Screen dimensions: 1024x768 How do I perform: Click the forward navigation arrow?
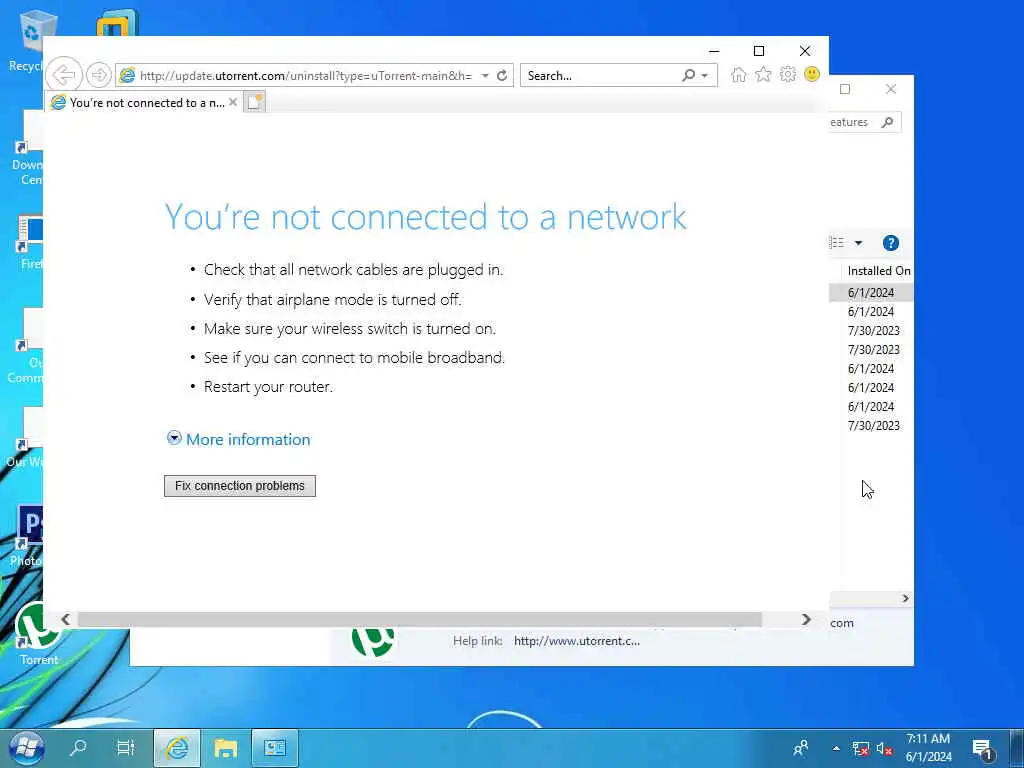99,75
